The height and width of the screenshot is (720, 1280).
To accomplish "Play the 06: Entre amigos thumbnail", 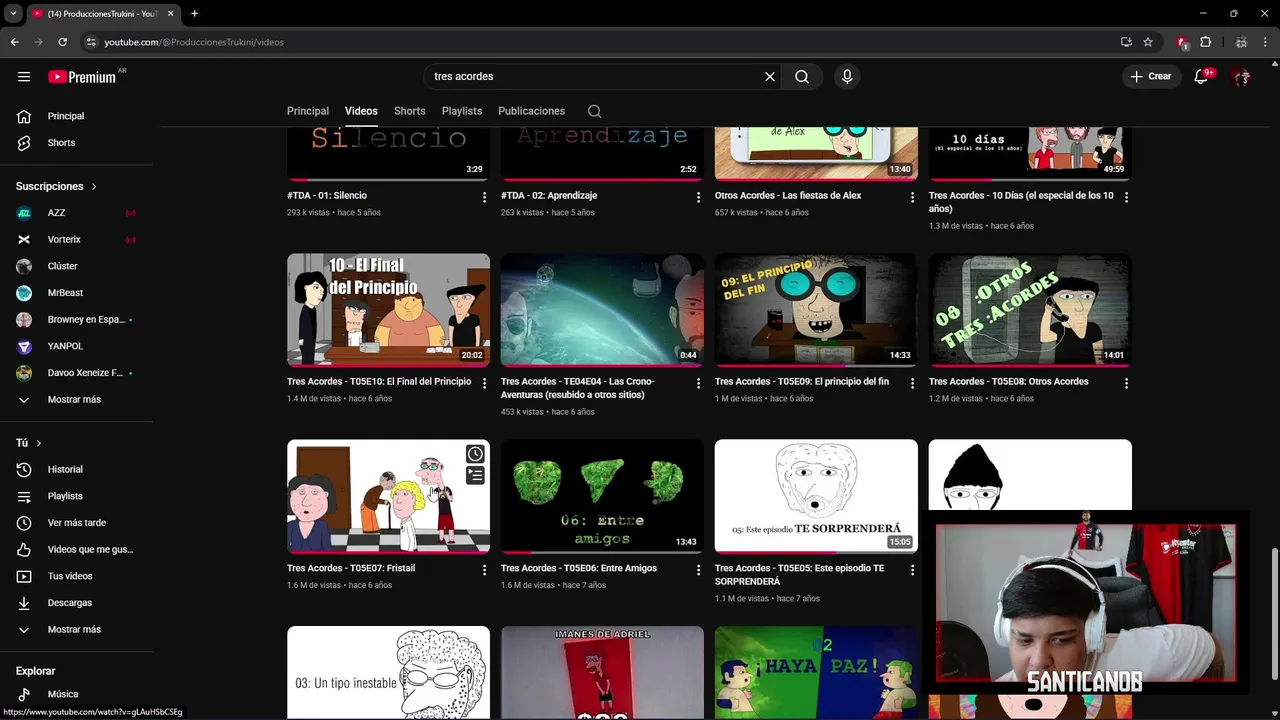I will pyautogui.click(x=602, y=496).
